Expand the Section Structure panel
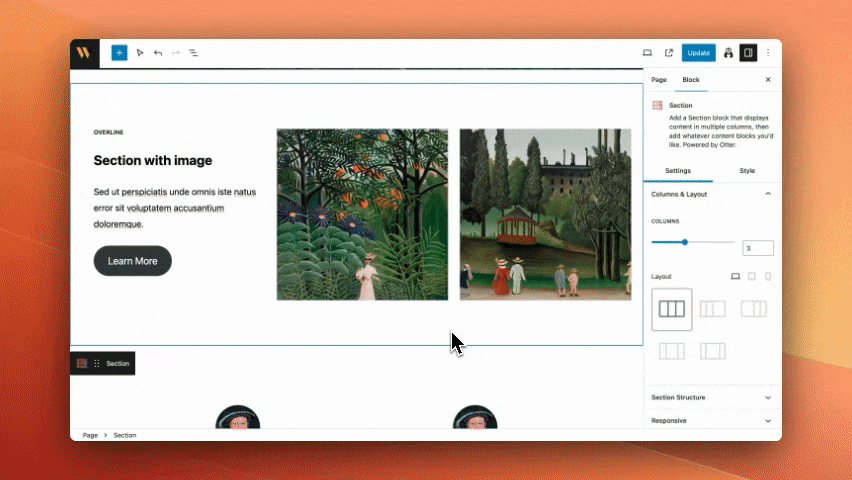This screenshot has width=852, height=480. coord(767,397)
